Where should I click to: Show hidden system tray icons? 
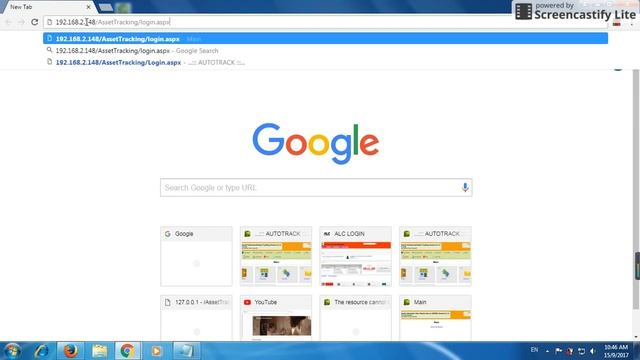(547, 351)
